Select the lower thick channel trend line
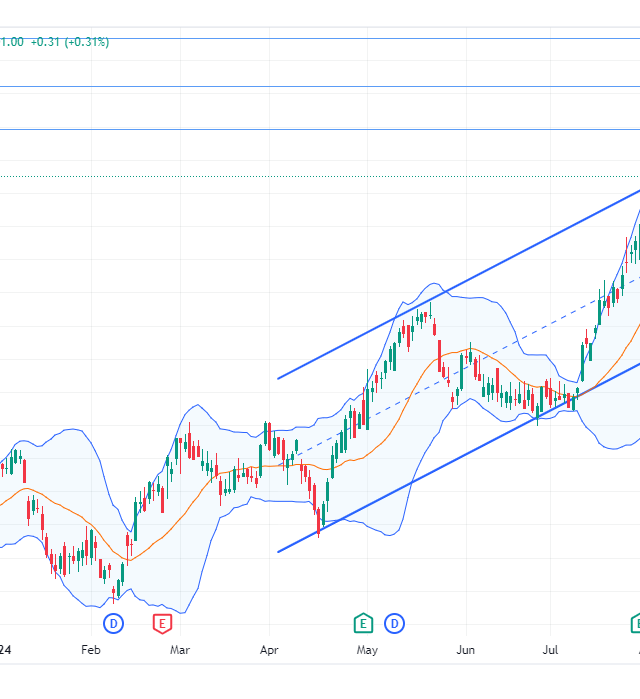 pyautogui.click(x=459, y=458)
